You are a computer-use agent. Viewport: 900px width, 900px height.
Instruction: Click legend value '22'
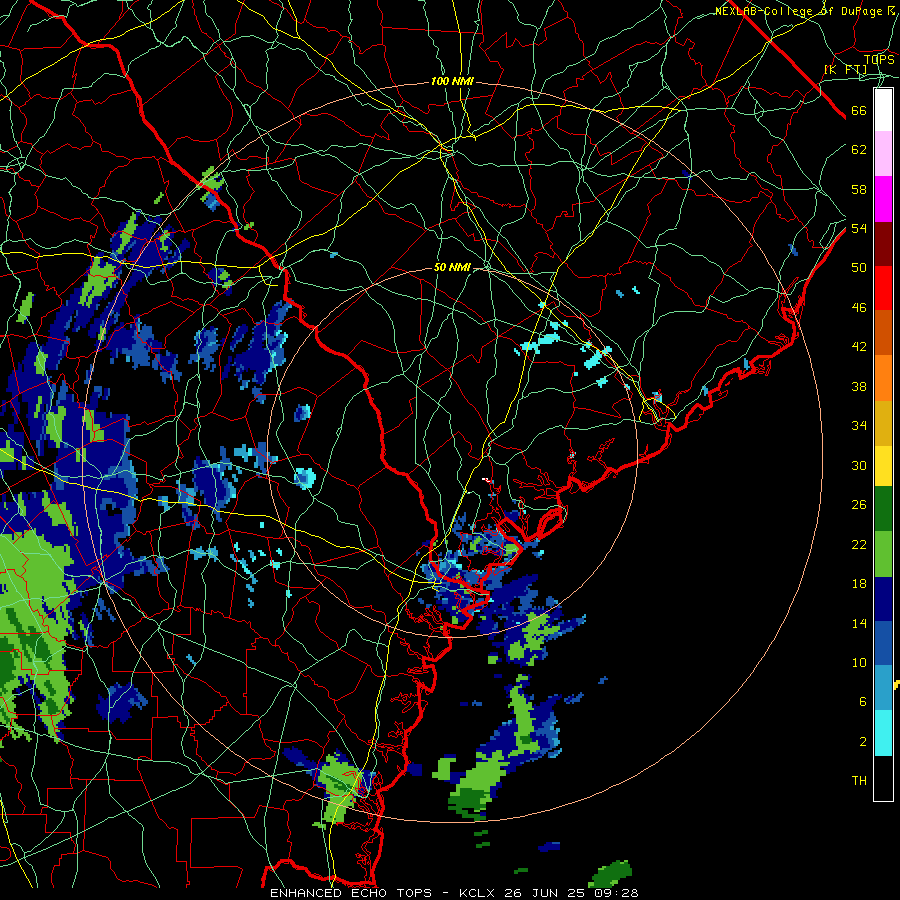(x=859, y=544)
